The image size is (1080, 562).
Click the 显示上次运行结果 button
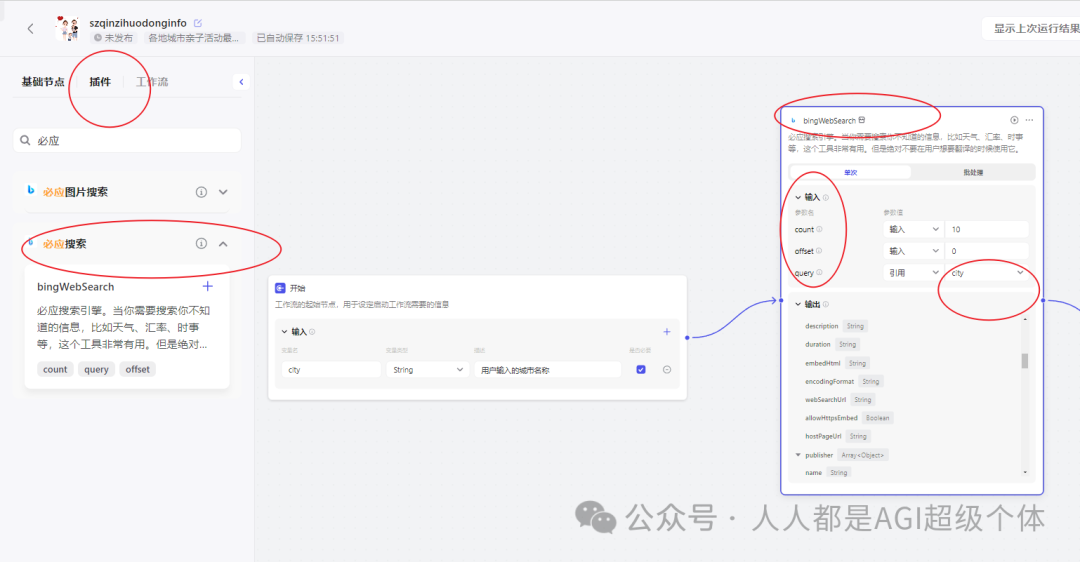click(x=1031, y=28)
